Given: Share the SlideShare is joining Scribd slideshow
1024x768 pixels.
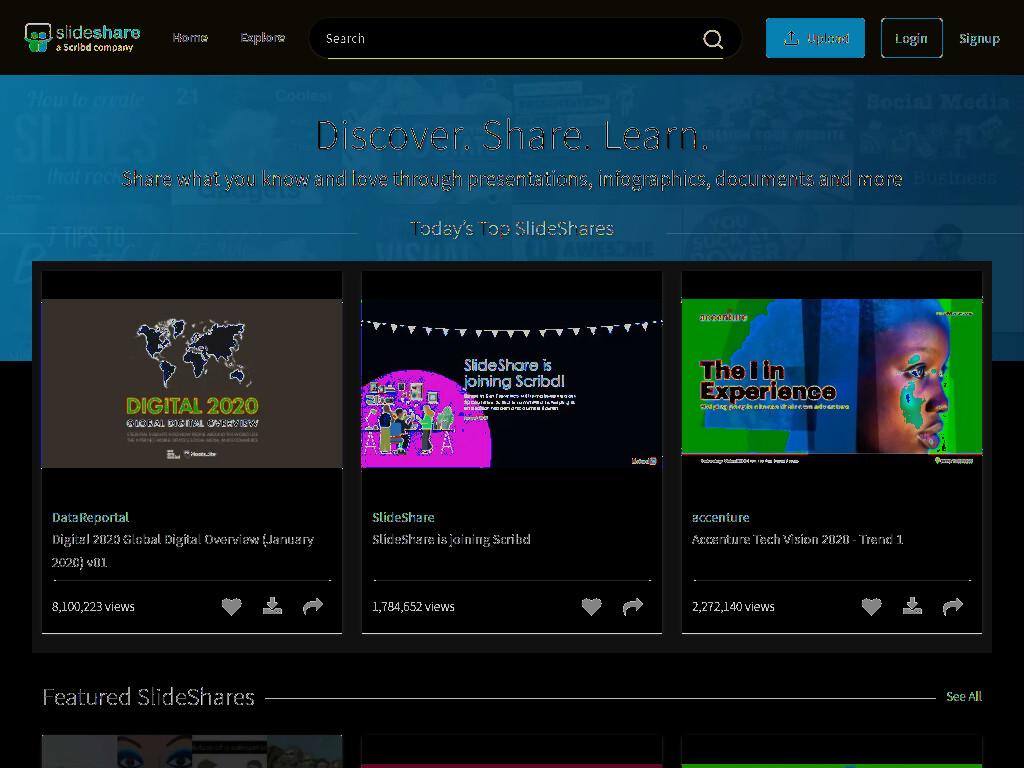Looking at the screenshot, I should click(x=632, y=607).
